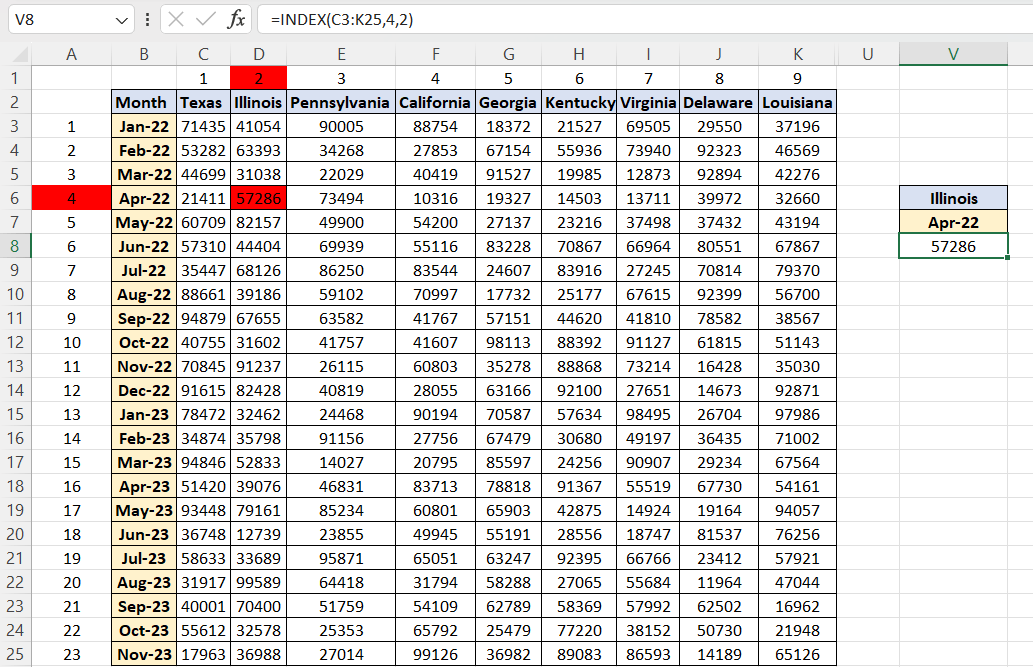Click Kentucky value 14503
Viewport: 1033px width, 667px height.
(579, 198)
